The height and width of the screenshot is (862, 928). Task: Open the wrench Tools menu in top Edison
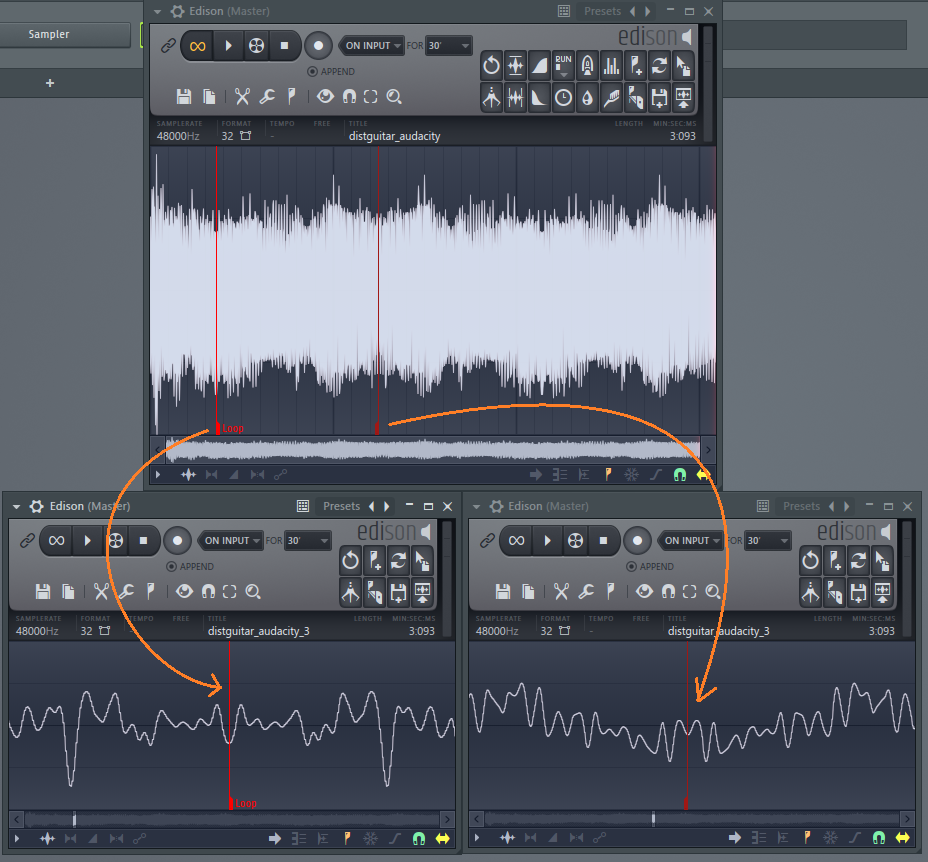click(267, 96)
